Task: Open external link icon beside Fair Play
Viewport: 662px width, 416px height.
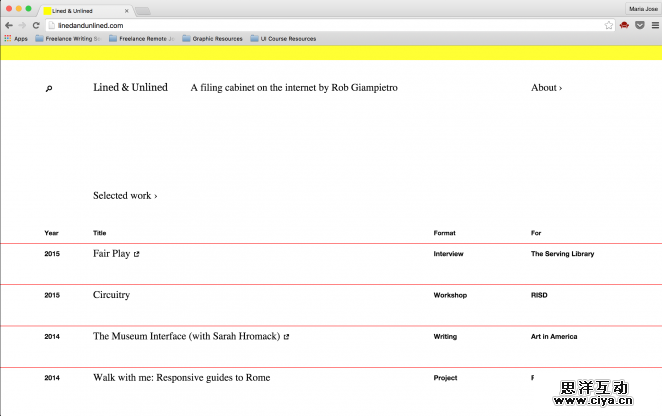Action: tap(137, 255)
